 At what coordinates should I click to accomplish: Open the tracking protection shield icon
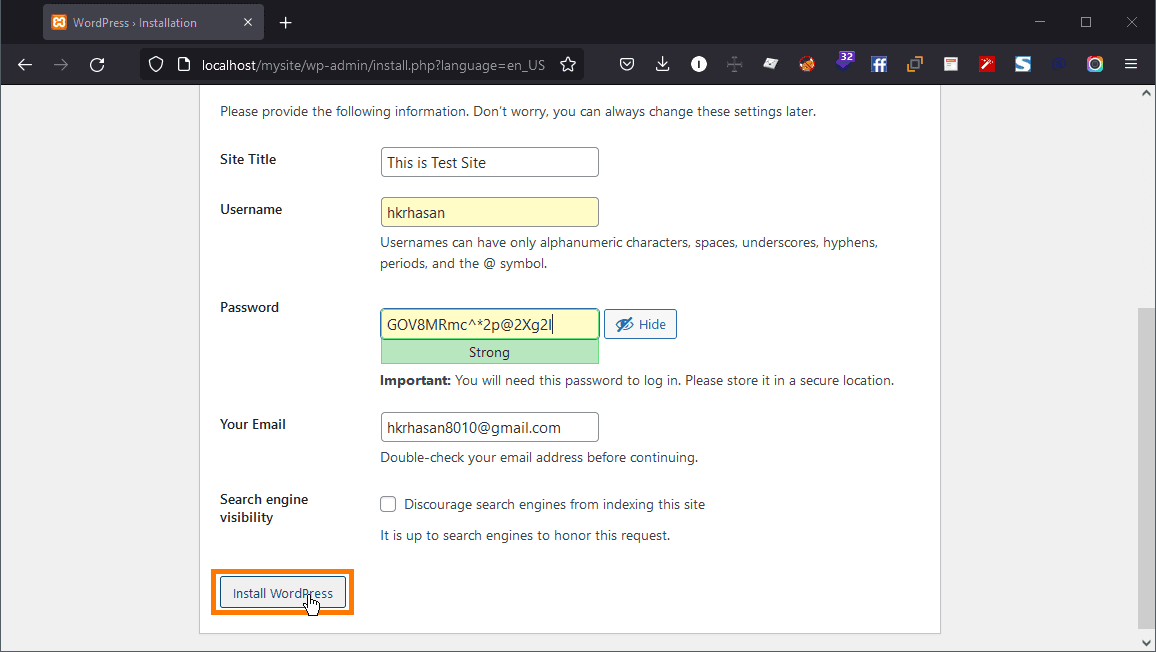coord(156,65)
